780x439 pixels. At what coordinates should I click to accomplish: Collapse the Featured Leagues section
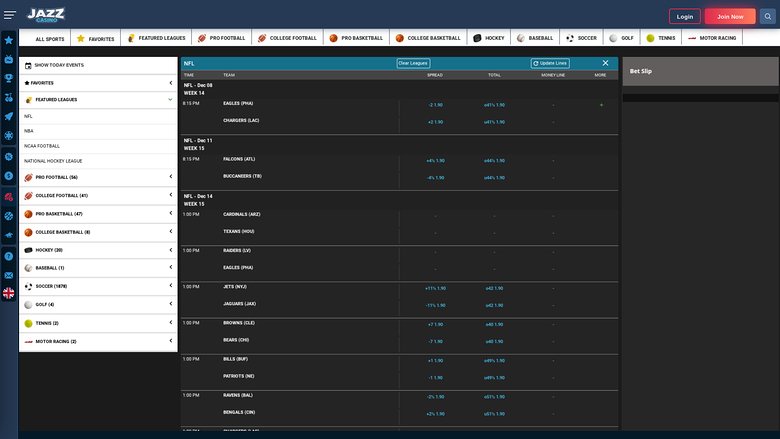170,100
